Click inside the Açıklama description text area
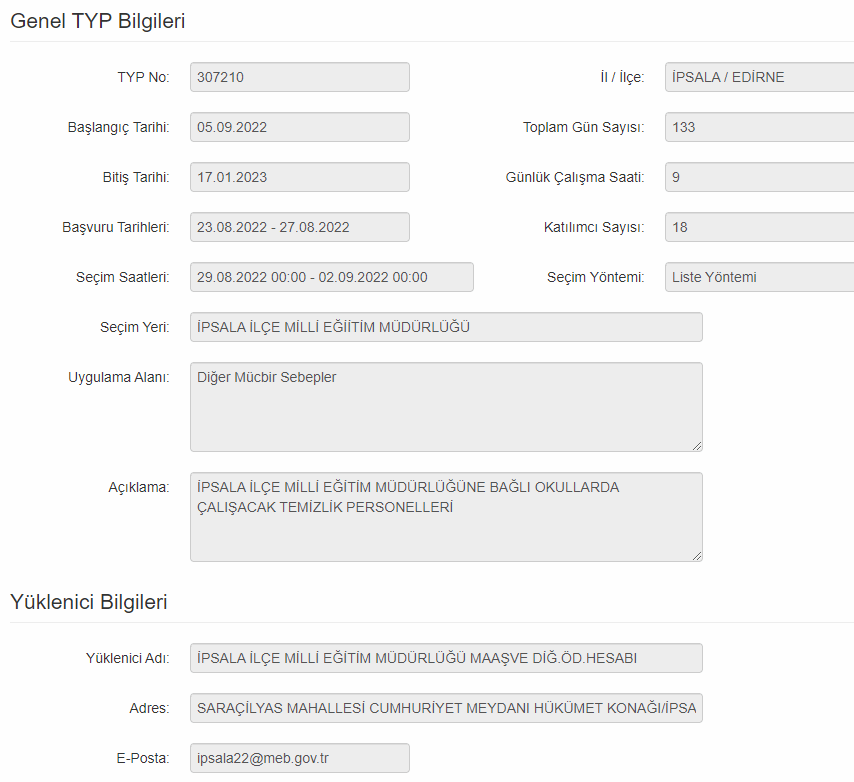 [x=445, y=516]
